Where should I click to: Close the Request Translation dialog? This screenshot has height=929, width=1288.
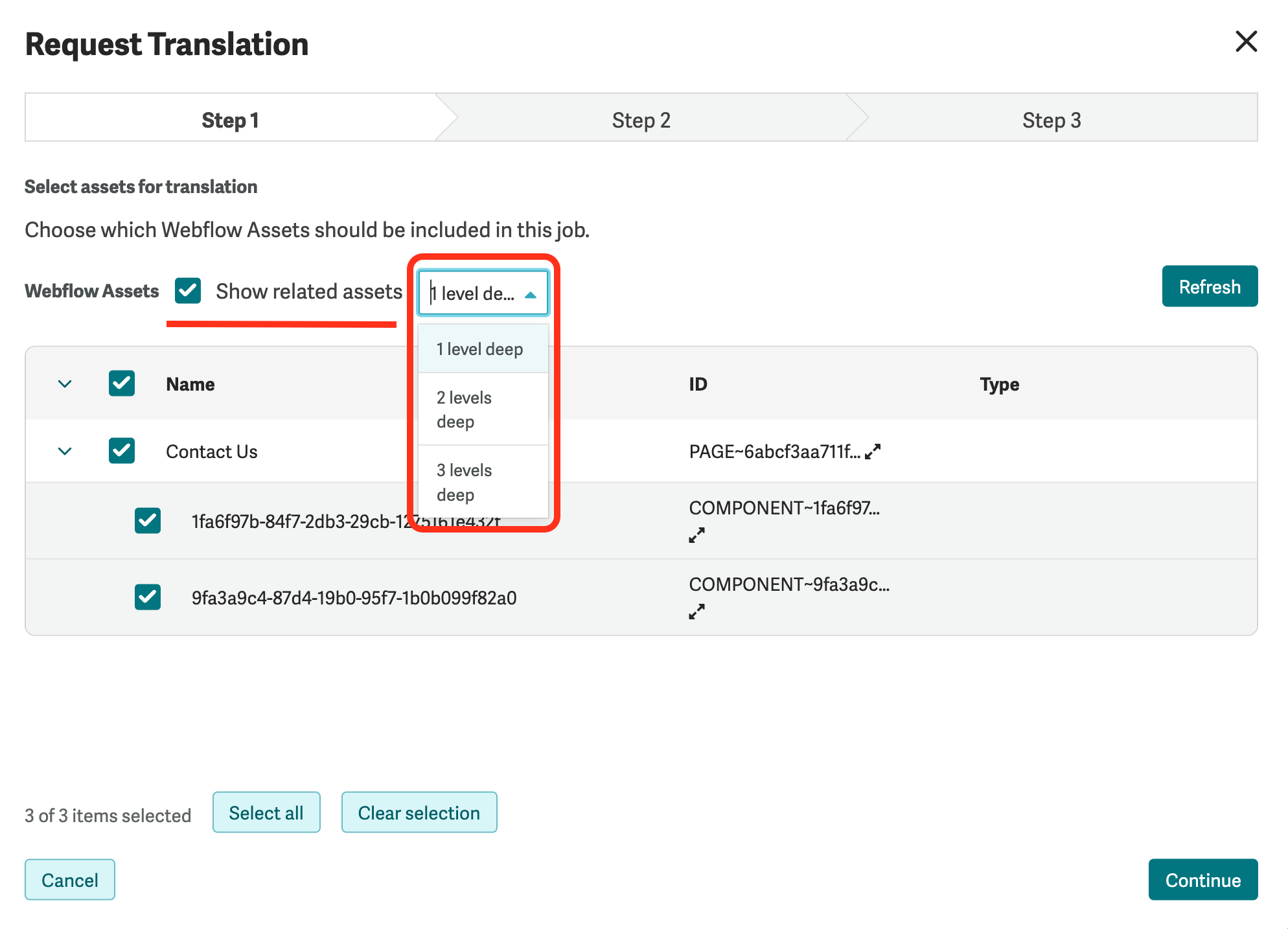pos(1245,42)
